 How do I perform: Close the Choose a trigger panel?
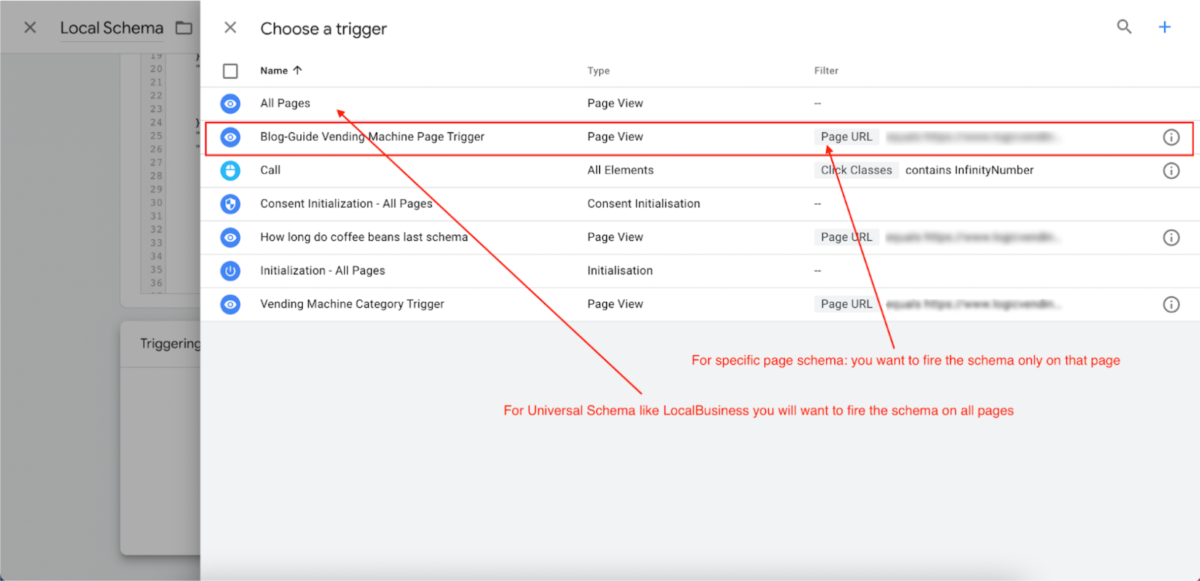pos(230,28)
